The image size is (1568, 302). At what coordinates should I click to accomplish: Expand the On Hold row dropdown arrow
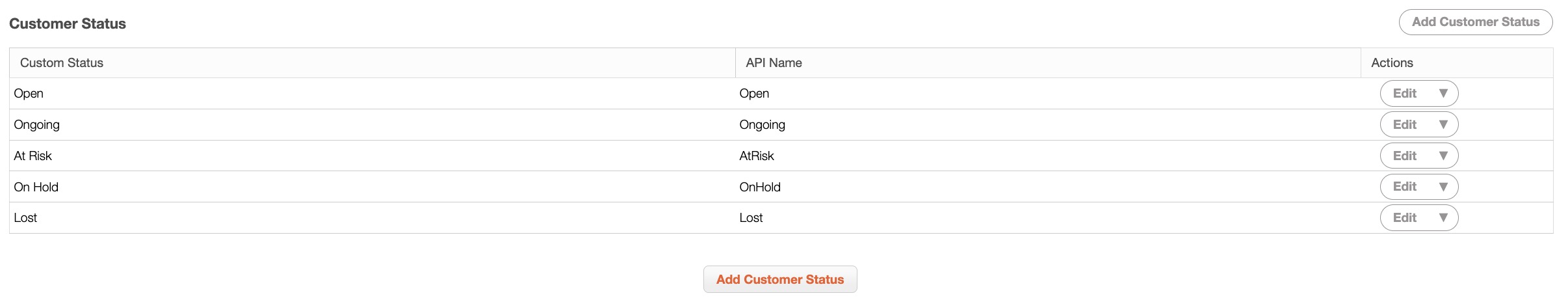(1443, 187)
